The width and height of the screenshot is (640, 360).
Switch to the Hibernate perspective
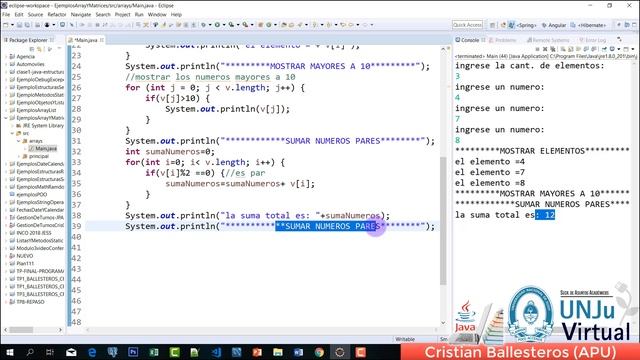(588, 25)
